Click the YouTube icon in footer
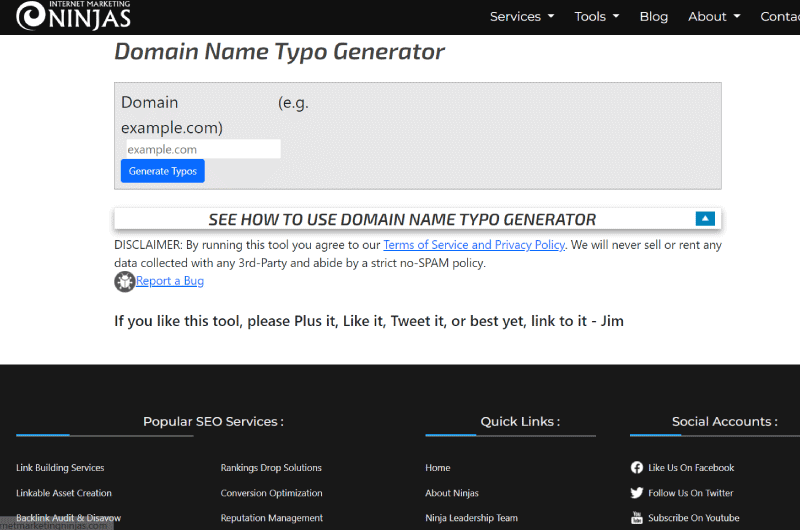Viewport: 800px width, 530px height. click(637, 518)
